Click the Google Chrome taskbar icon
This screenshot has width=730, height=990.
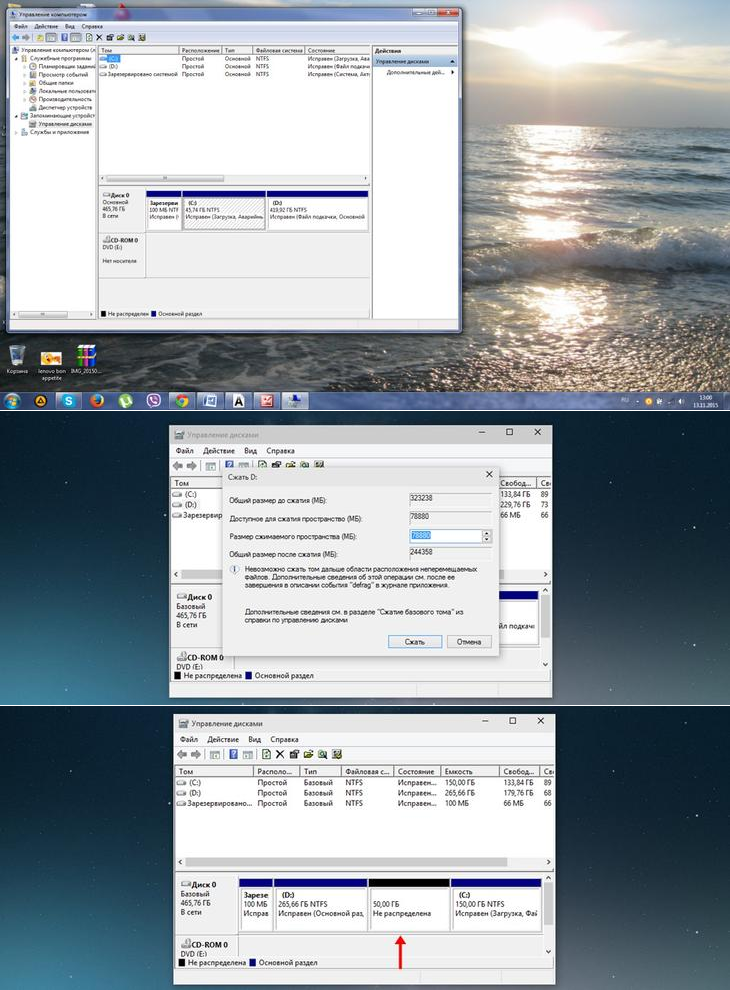point(181,401)
